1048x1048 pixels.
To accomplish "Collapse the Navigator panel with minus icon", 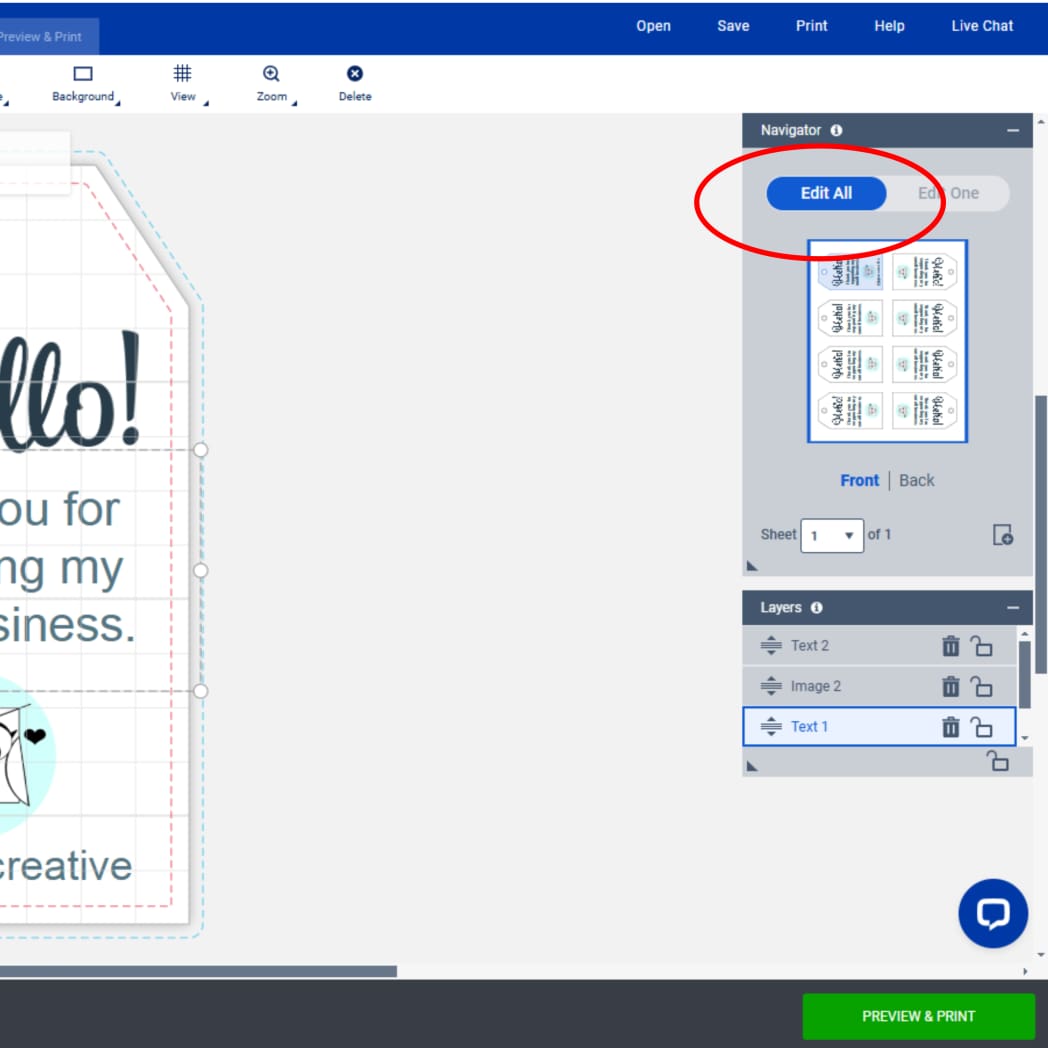I will [x=1013, y=130].
